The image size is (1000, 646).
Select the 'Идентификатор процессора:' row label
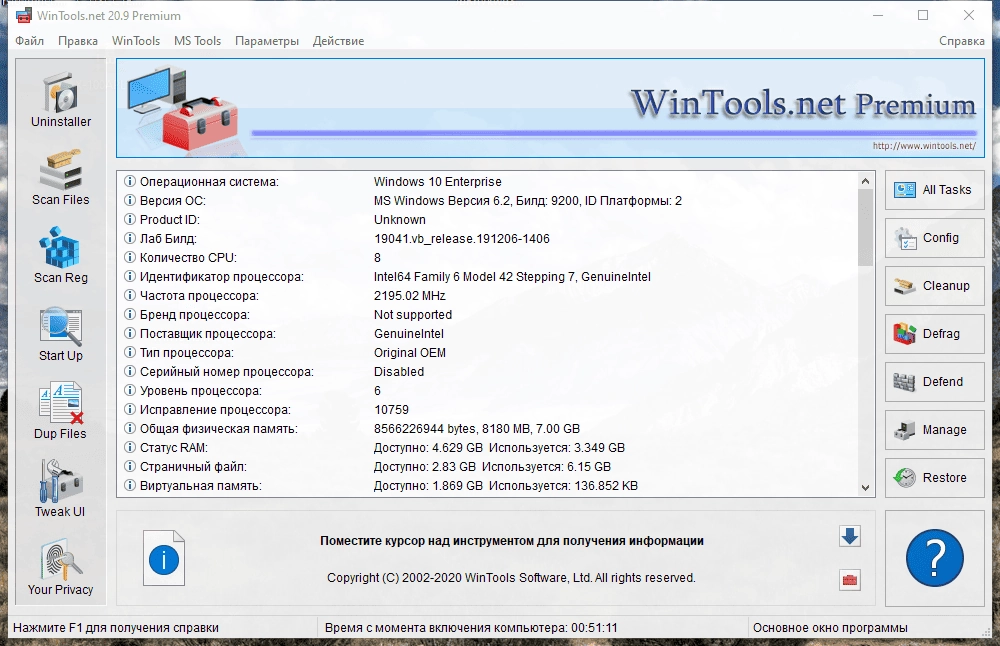tap(222, 277)
